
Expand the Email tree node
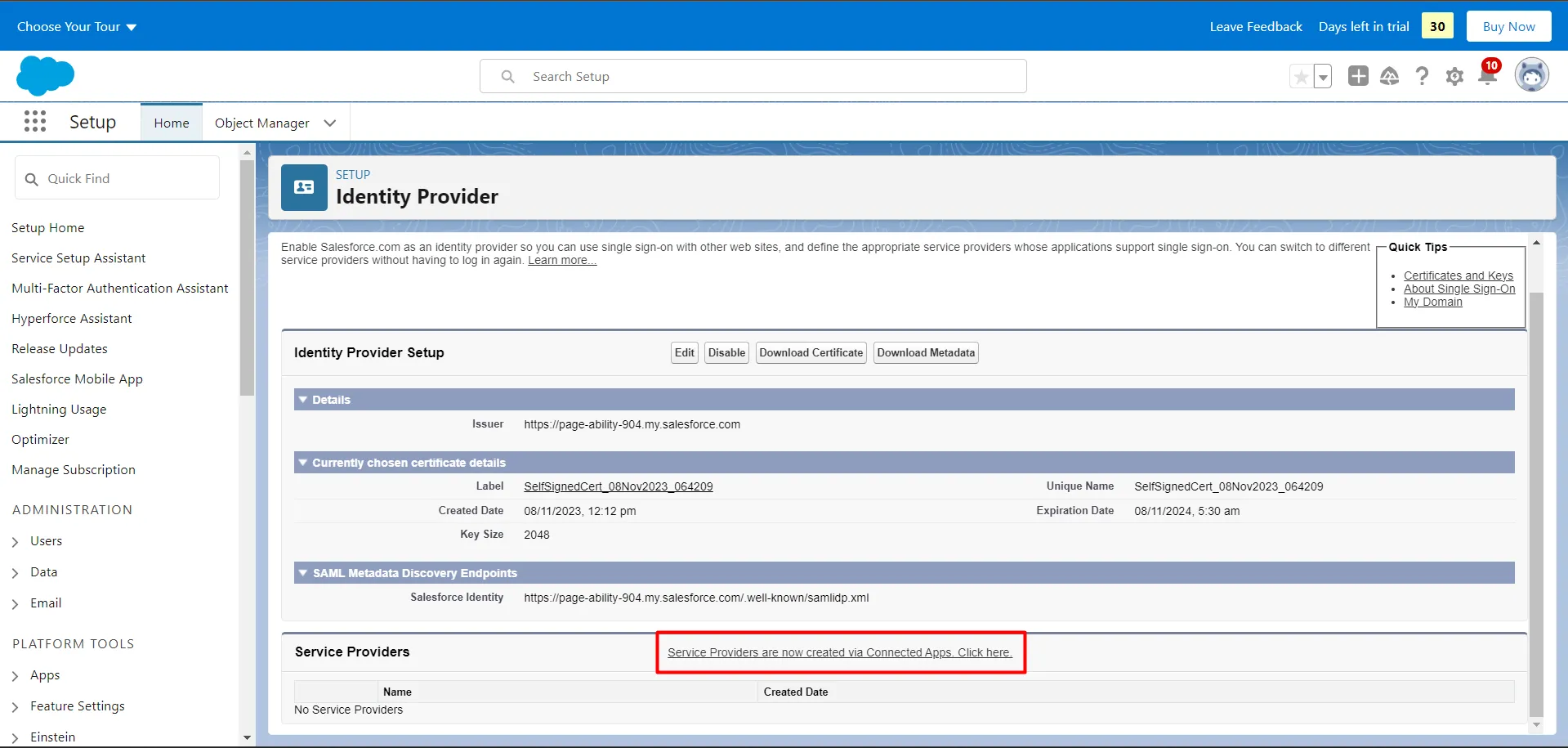(16, 604)
